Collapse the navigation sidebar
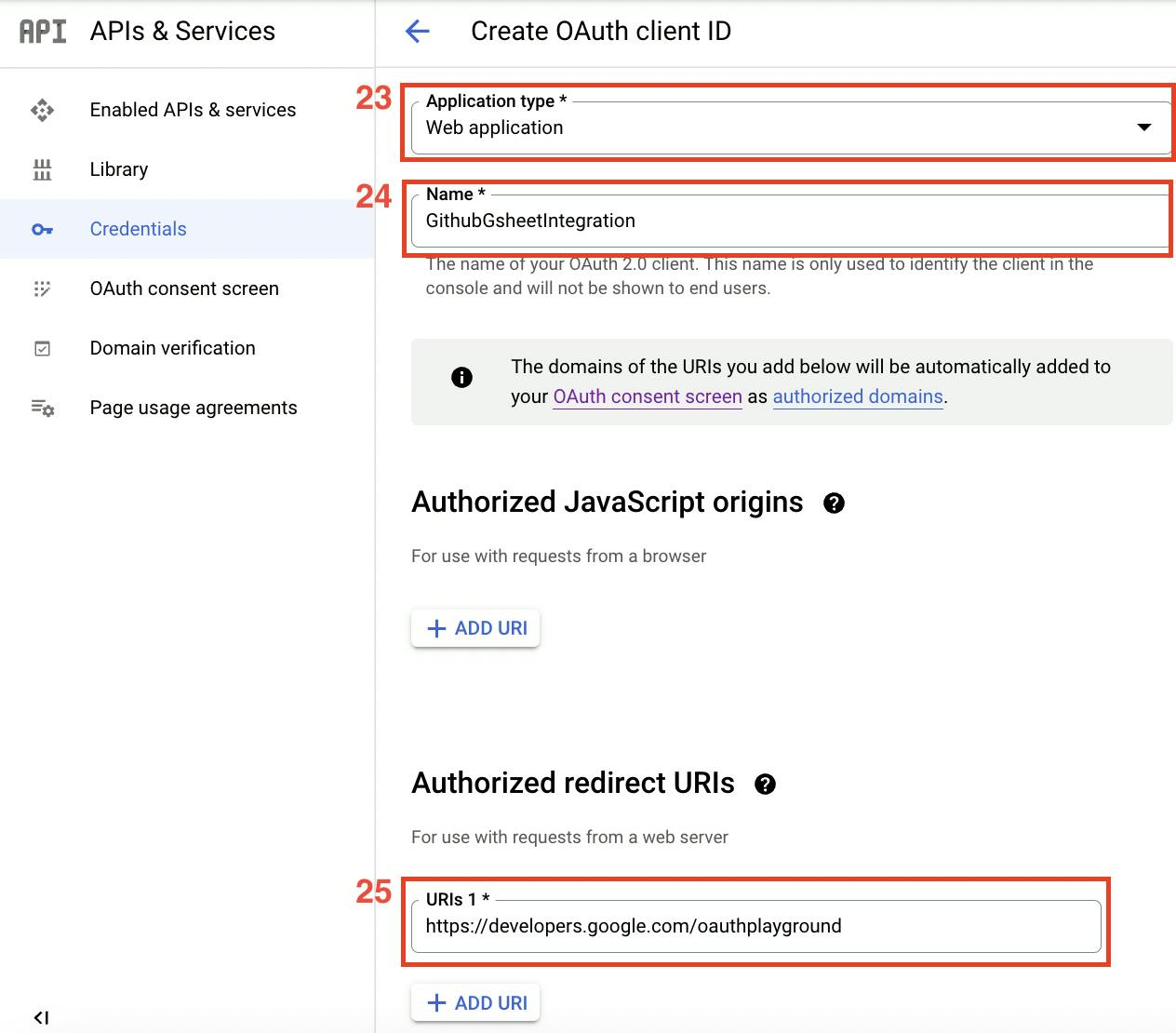 41,1017
